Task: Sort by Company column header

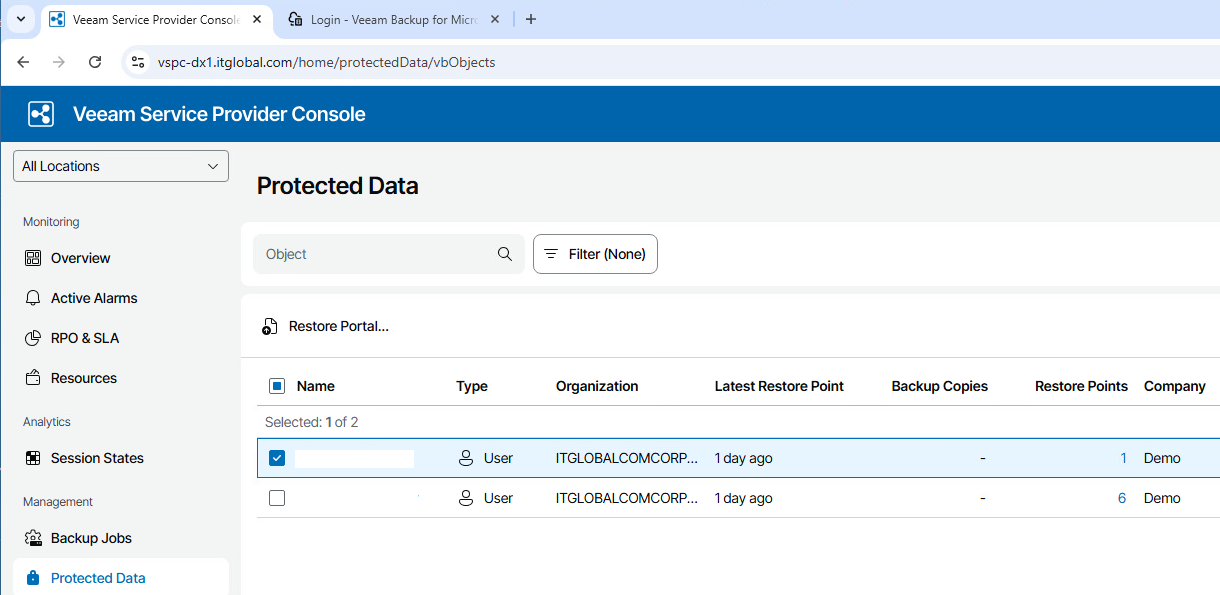Action: tap(1175, 386)
